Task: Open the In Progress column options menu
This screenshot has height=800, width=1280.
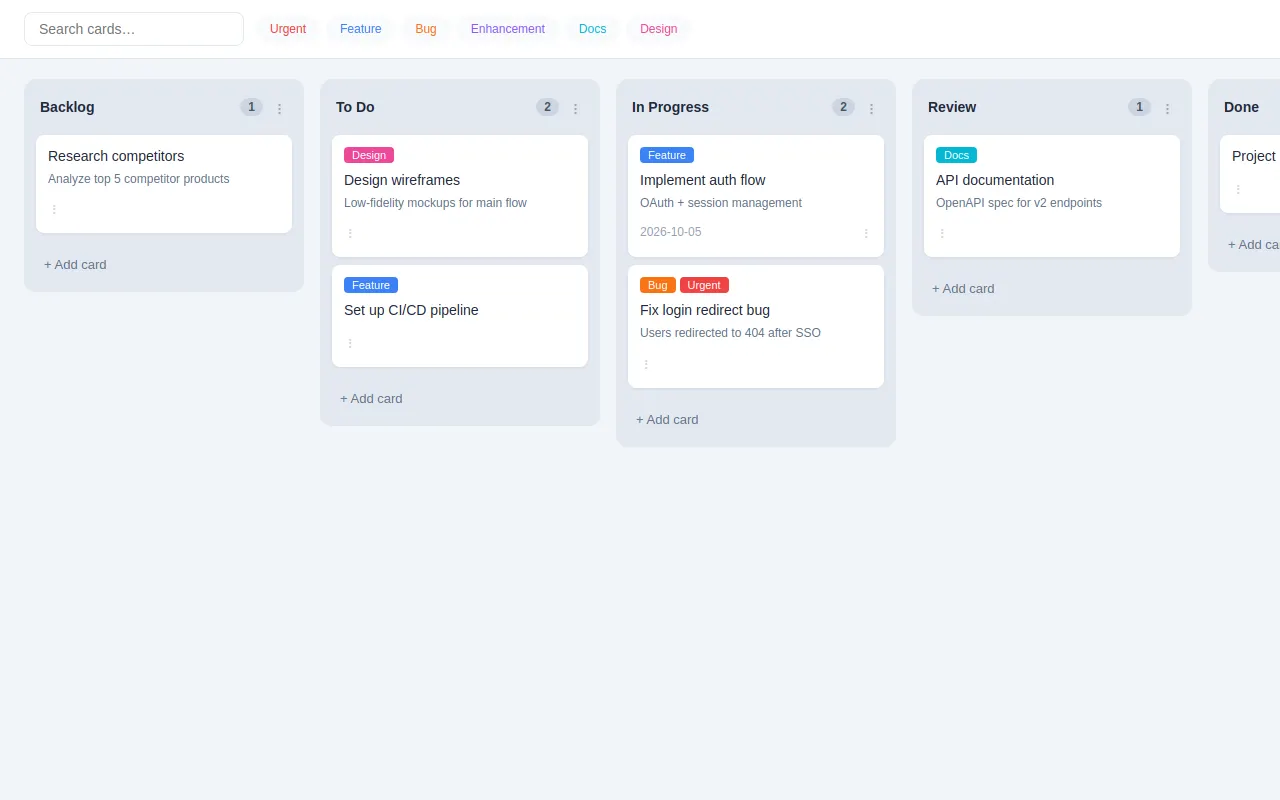Action: (x=871, y=108)
